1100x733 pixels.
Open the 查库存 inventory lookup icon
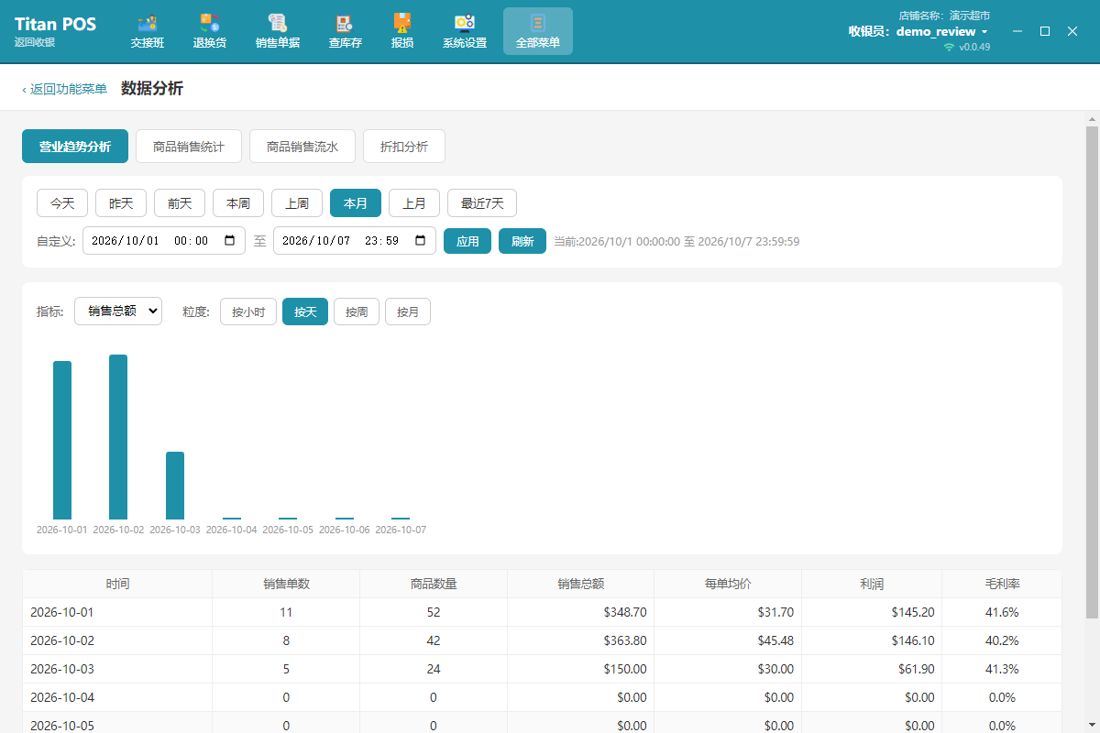tap(345, 32)
